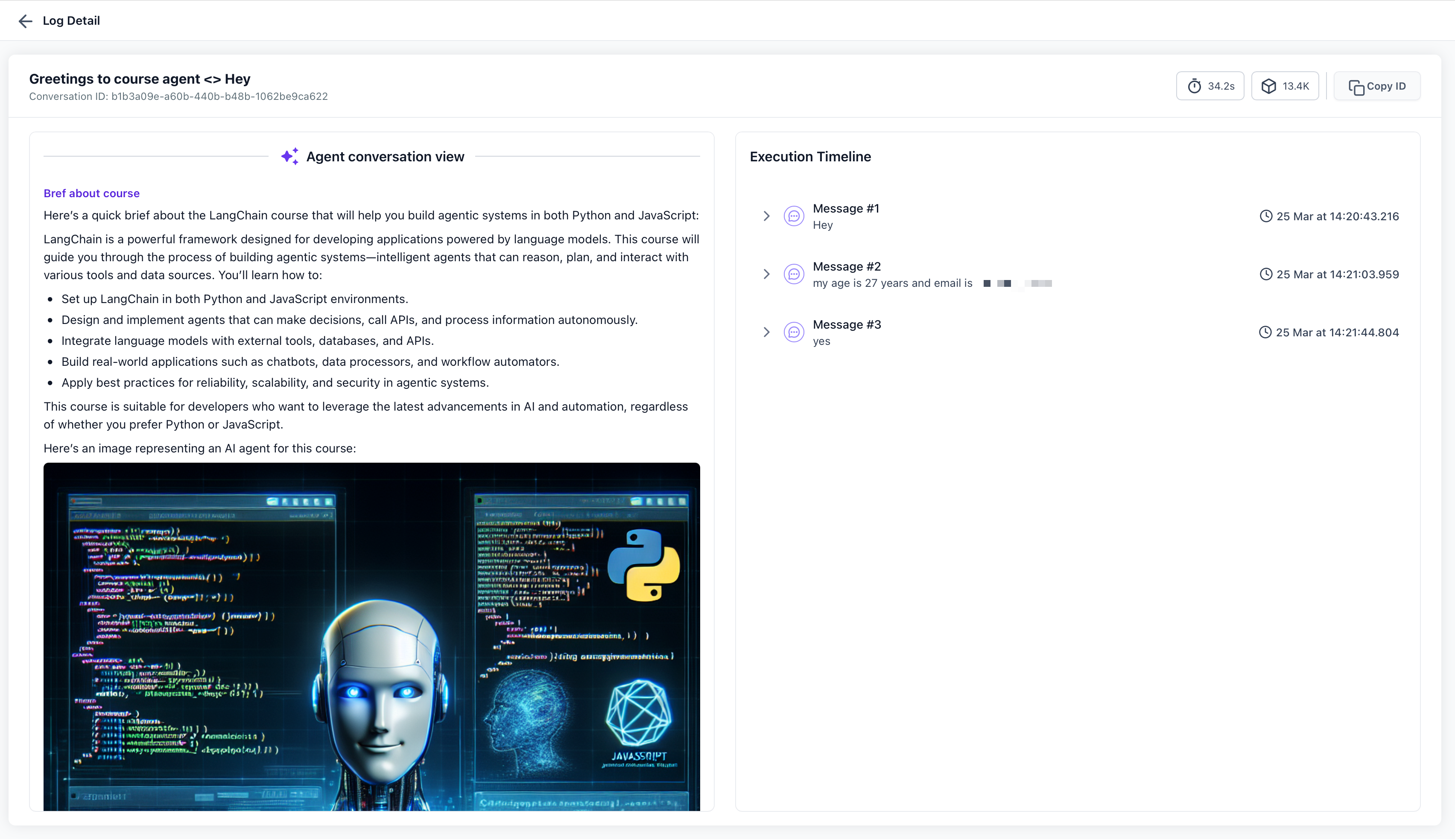Click the sparkle agent conversation icon

click(x=289, y=156)
